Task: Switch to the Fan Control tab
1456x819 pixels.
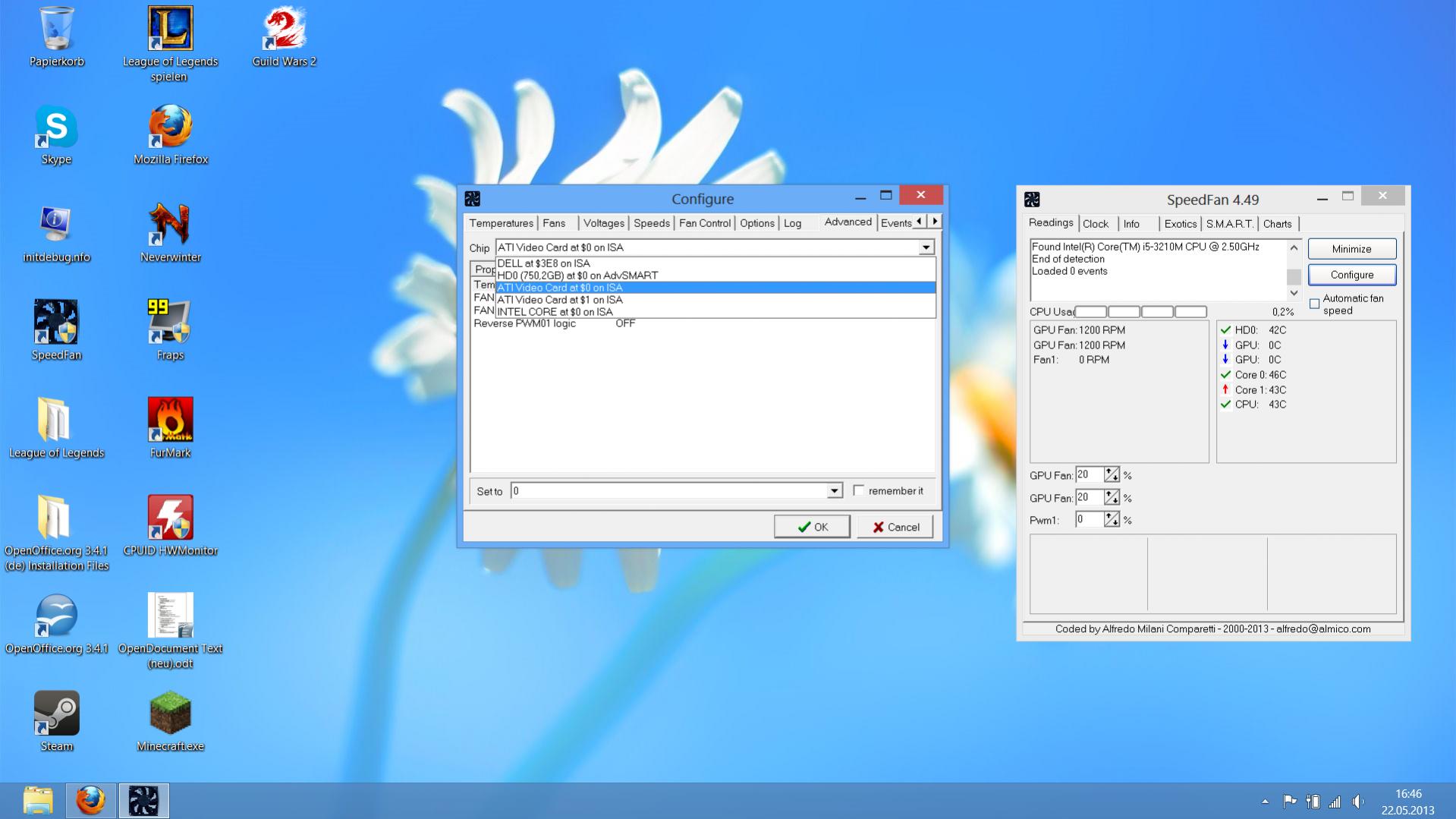Action: pos(705,223)
